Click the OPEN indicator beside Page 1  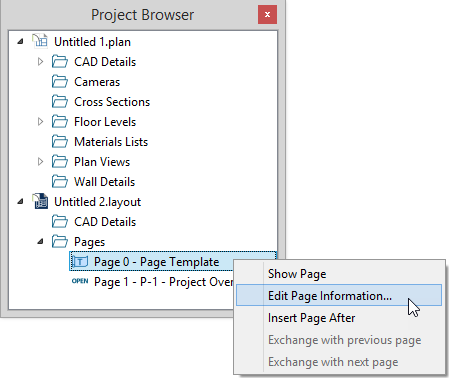(80, 281)
